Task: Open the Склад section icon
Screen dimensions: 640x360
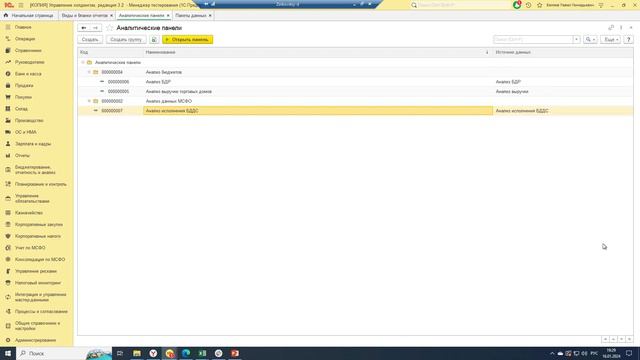Action: pyautogui.click(x=8, y=109)
